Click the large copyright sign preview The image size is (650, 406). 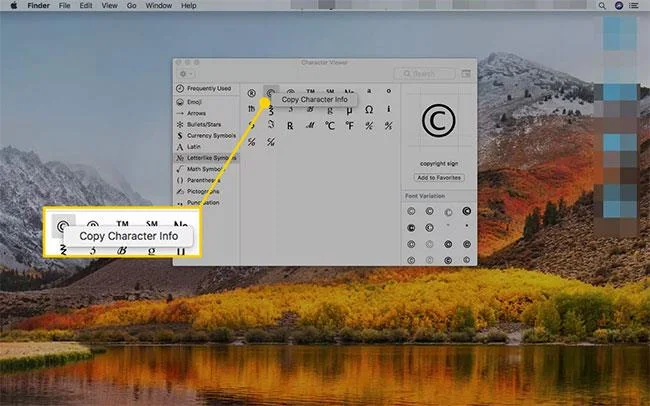439,121
